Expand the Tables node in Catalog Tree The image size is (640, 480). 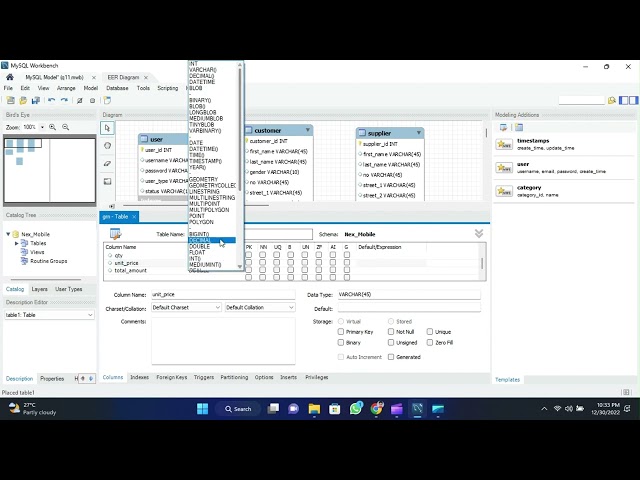pos(17,243)
